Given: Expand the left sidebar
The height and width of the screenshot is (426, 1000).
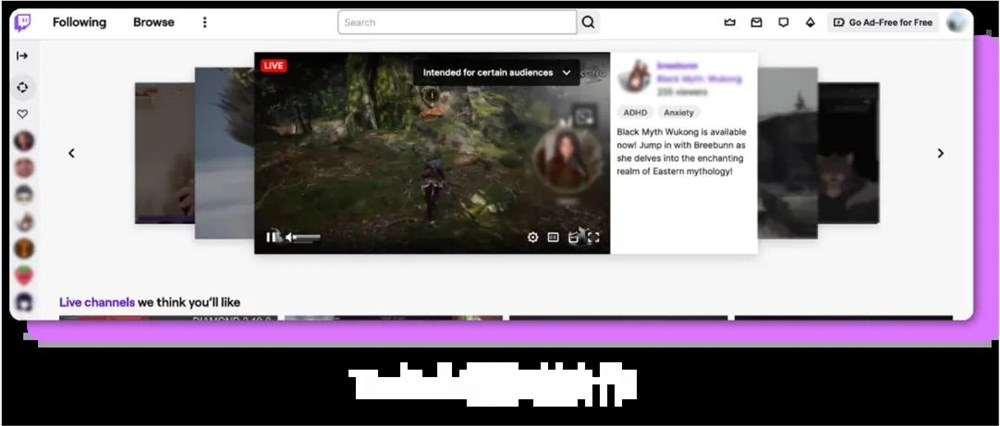Looking at the screenshot, I should [x=22, y=56].
